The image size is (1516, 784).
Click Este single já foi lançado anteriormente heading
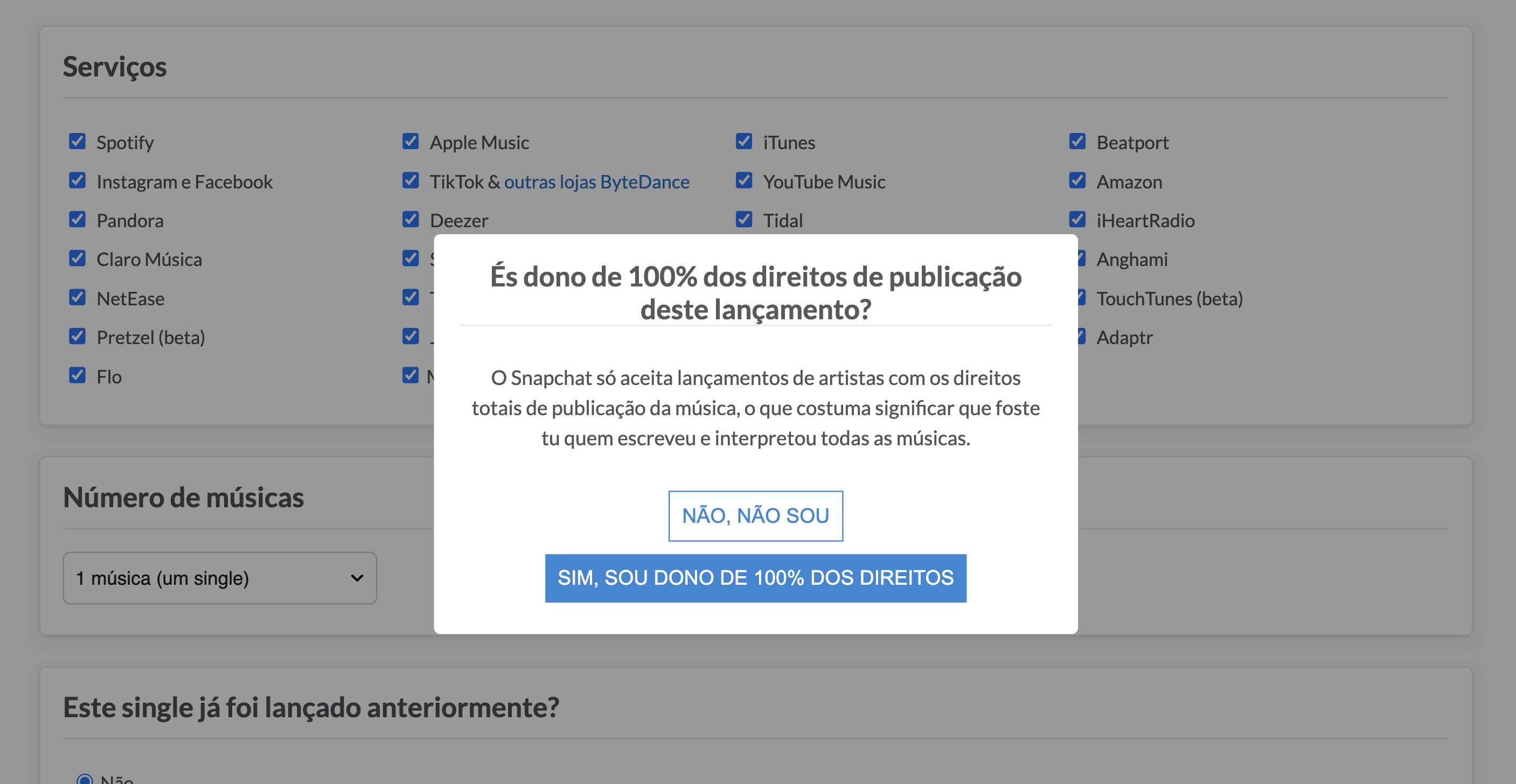(311, 708)
